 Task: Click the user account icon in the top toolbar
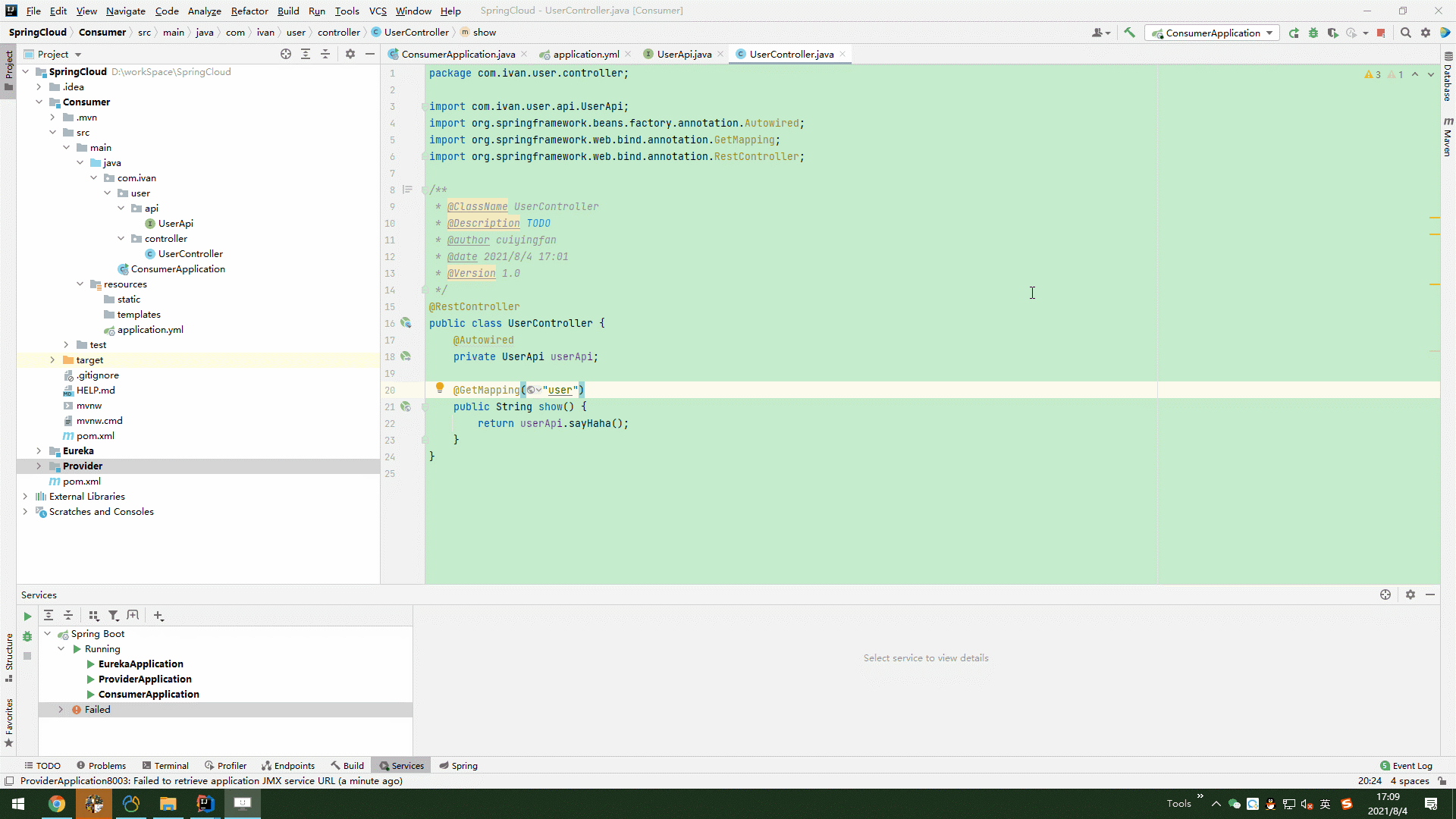(1100, 33)
